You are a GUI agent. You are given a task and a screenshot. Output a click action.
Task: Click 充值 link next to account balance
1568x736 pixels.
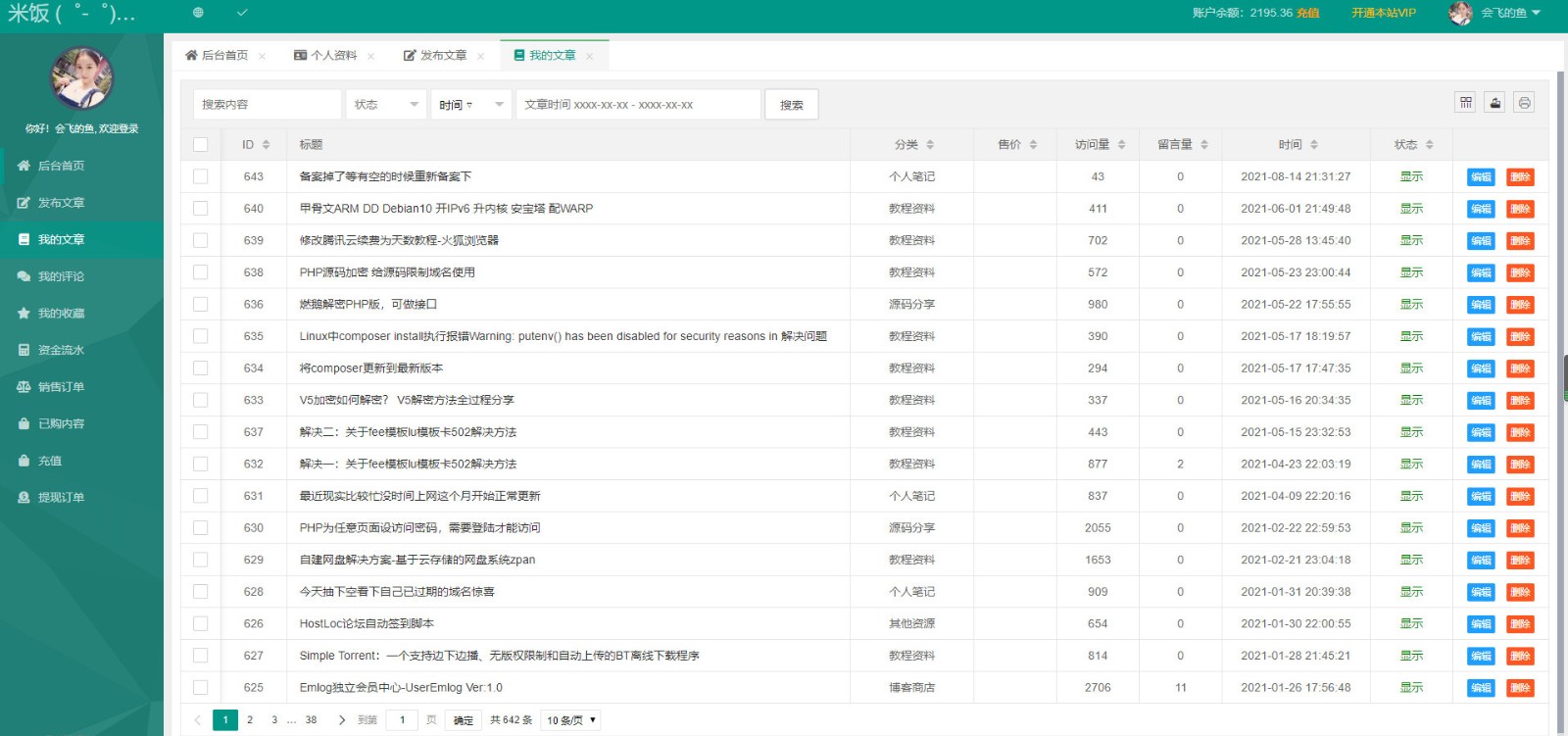click(1307, 13)
